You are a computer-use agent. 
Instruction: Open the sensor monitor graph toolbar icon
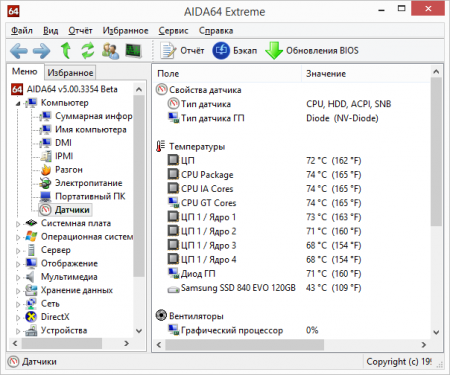[x=133, y=51]
